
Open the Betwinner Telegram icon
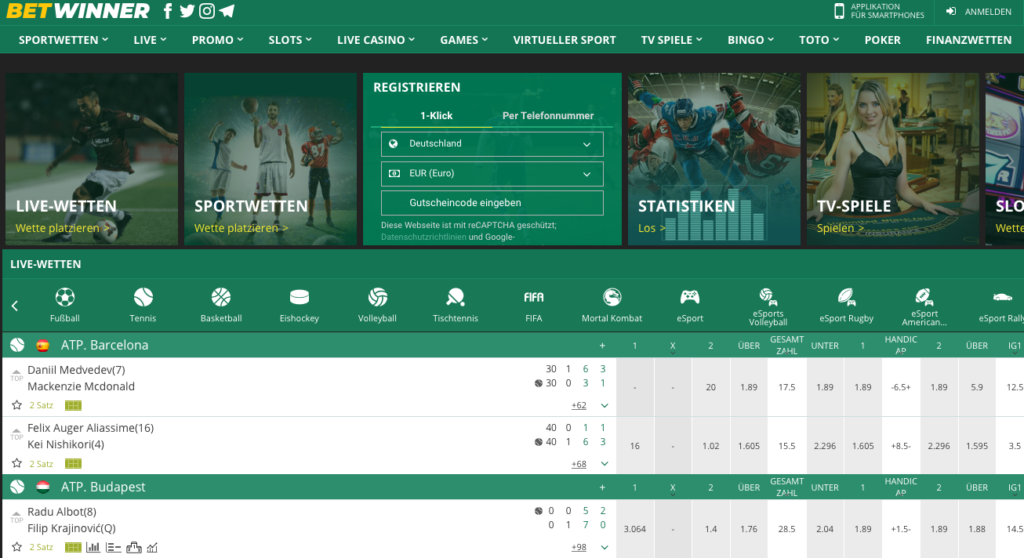coord(227,11)
